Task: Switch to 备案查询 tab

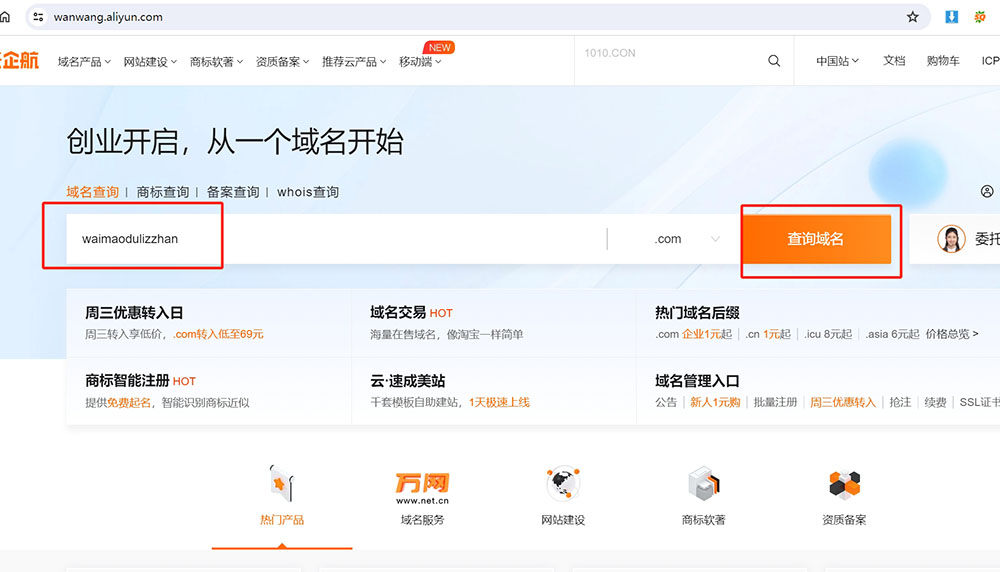Action: click(x=233, y=192)
